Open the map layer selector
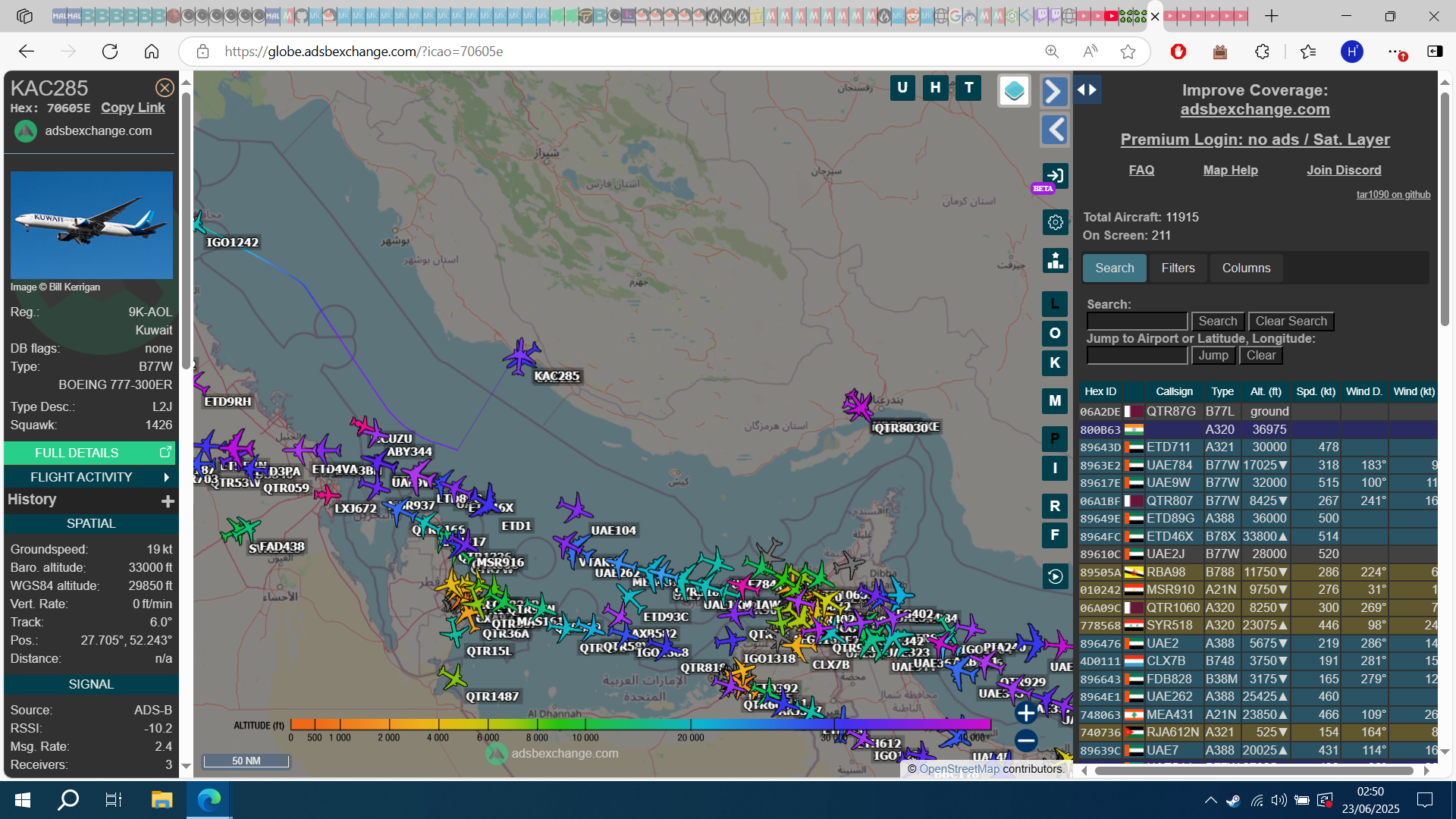The width and height of the screenshot is (1456, 819). [x=1014, y=92]
